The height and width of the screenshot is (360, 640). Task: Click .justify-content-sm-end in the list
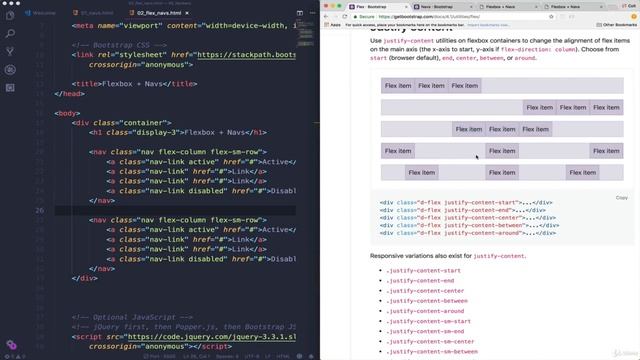click(x=424, y=331)
